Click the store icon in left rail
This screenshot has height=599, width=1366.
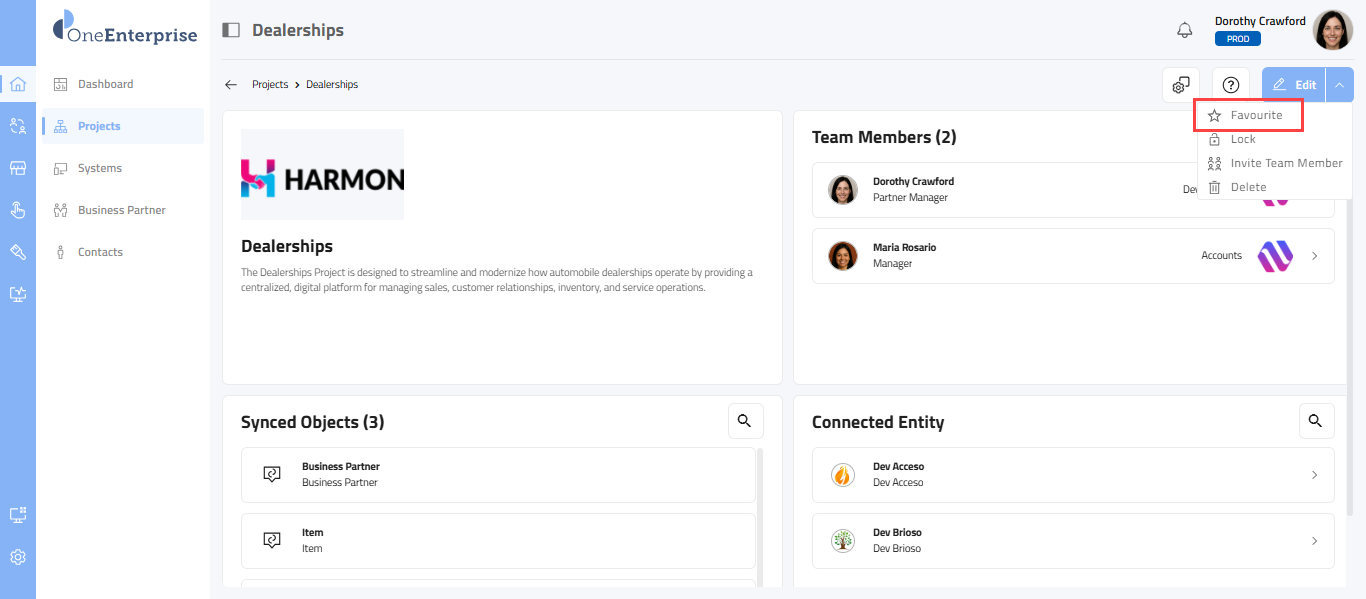(17, 168)
